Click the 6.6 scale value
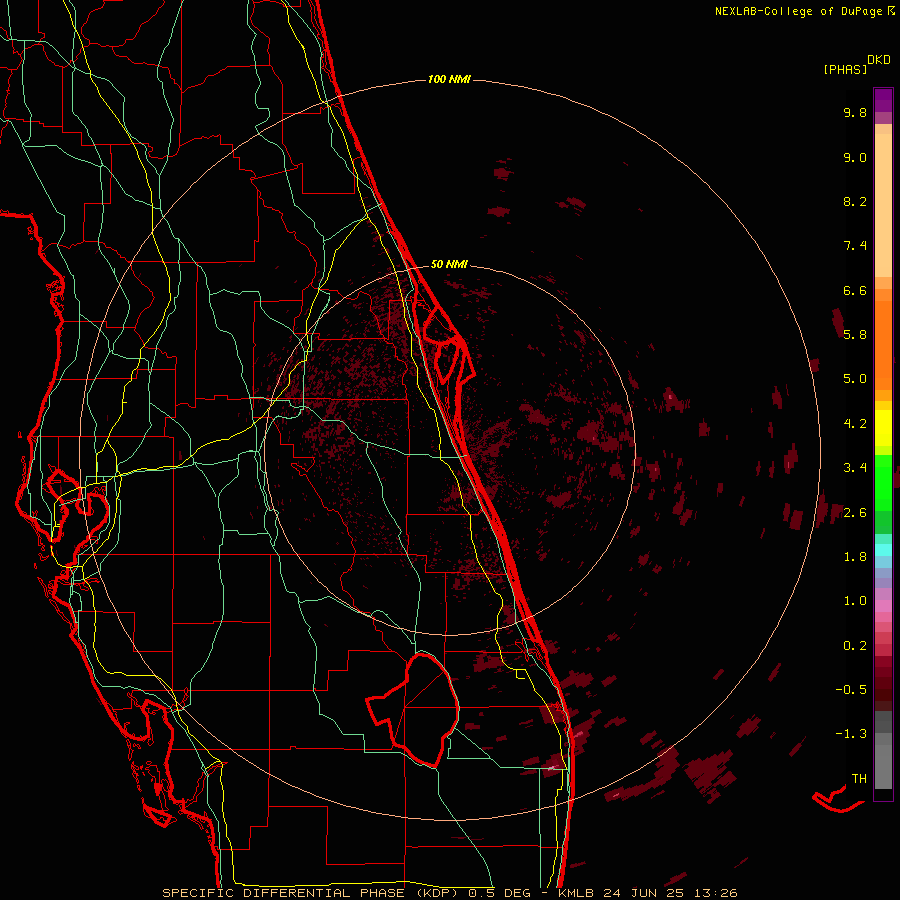Screen dimensions: 900x900 [855, 290]
